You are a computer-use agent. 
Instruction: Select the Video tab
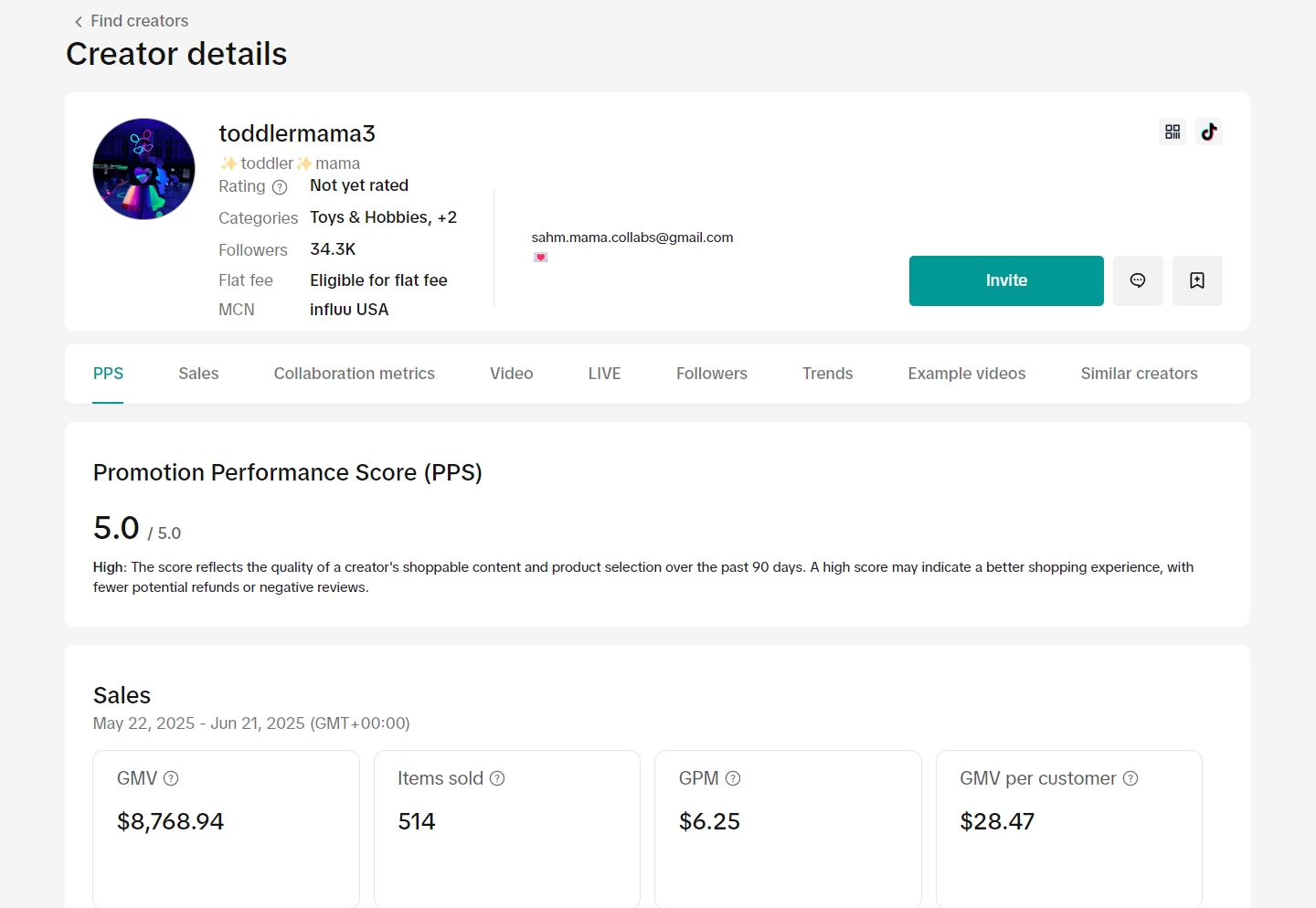(511, 374)
